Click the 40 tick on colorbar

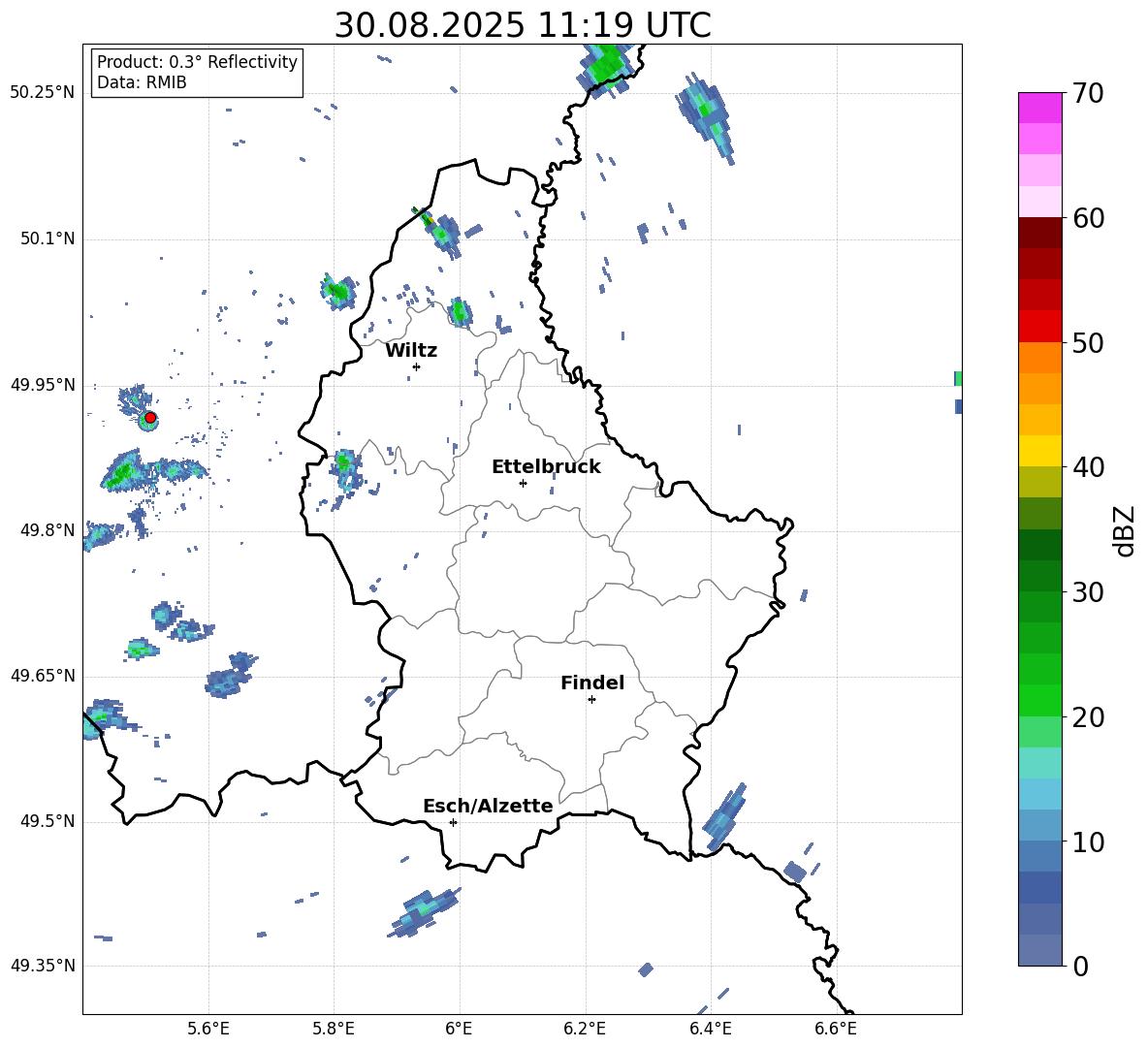coord(1087,467)
